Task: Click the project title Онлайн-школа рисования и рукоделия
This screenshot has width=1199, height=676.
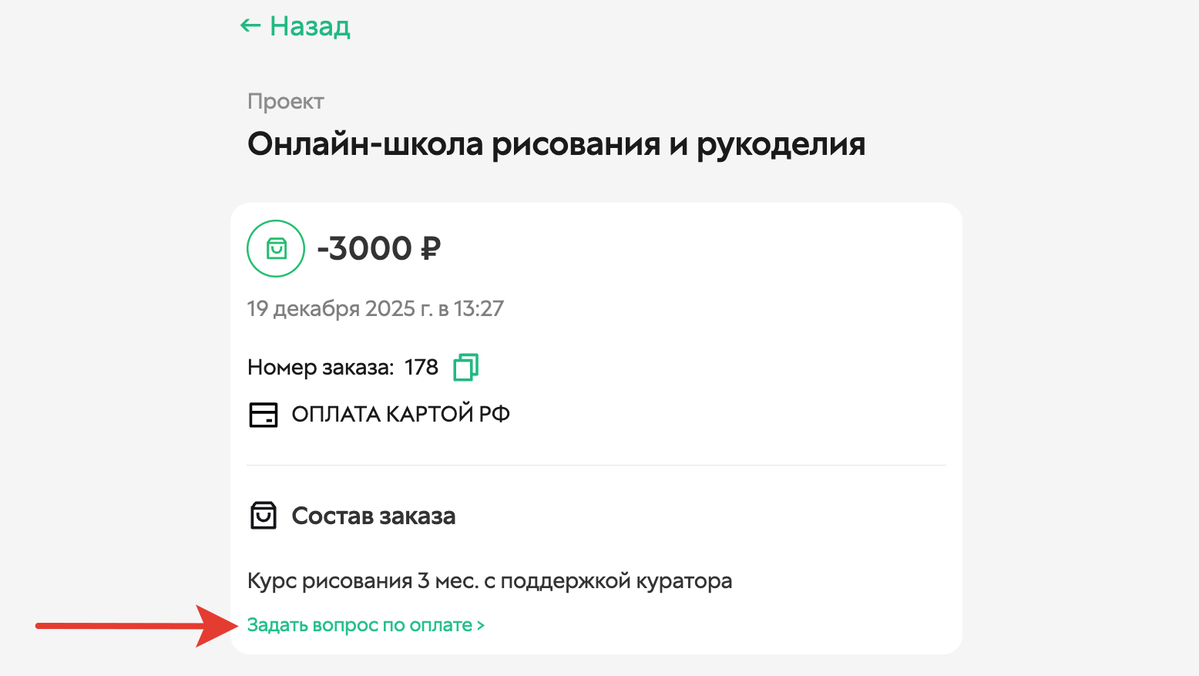Action: (x=558, y=143)
